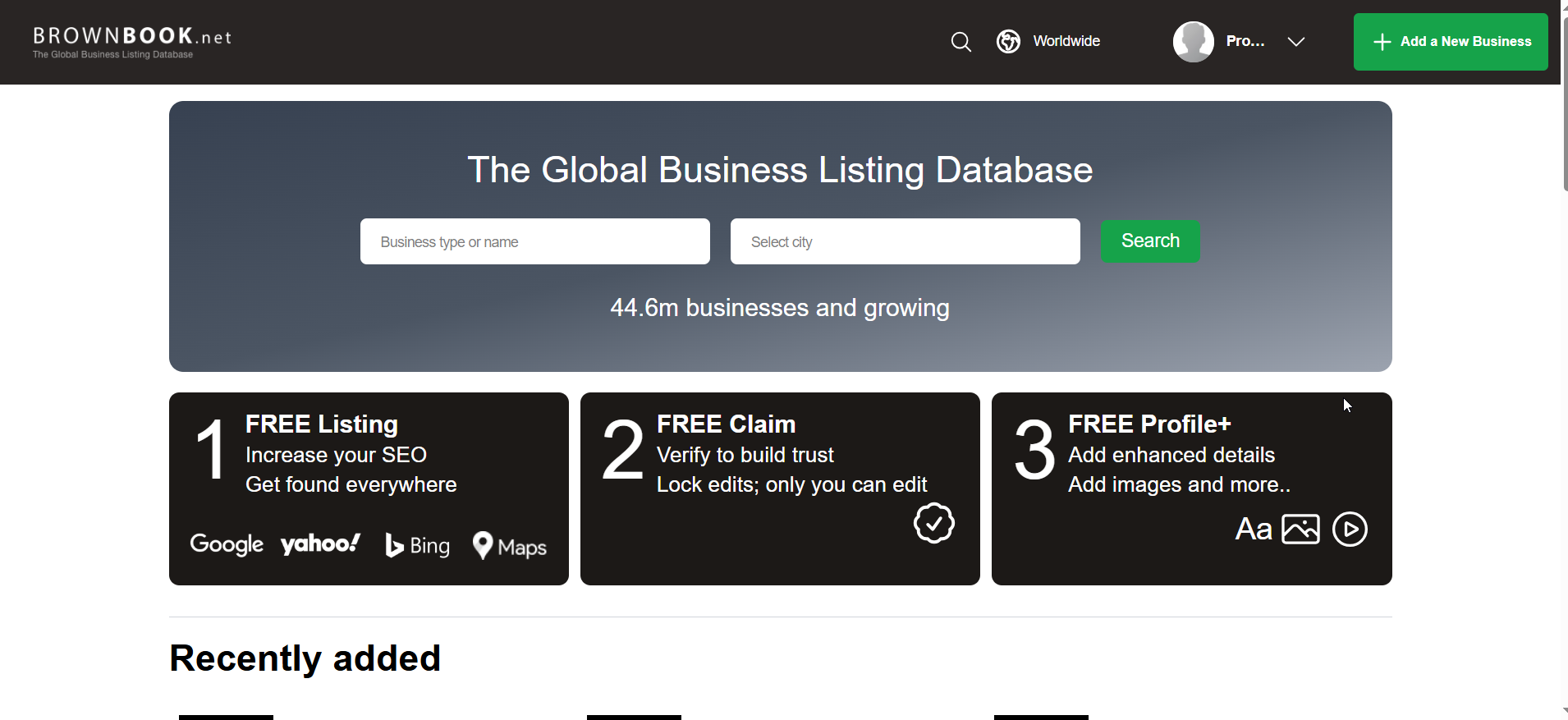Click the user profile avatar
The image size is (1568, 720).
[1193, 42]
